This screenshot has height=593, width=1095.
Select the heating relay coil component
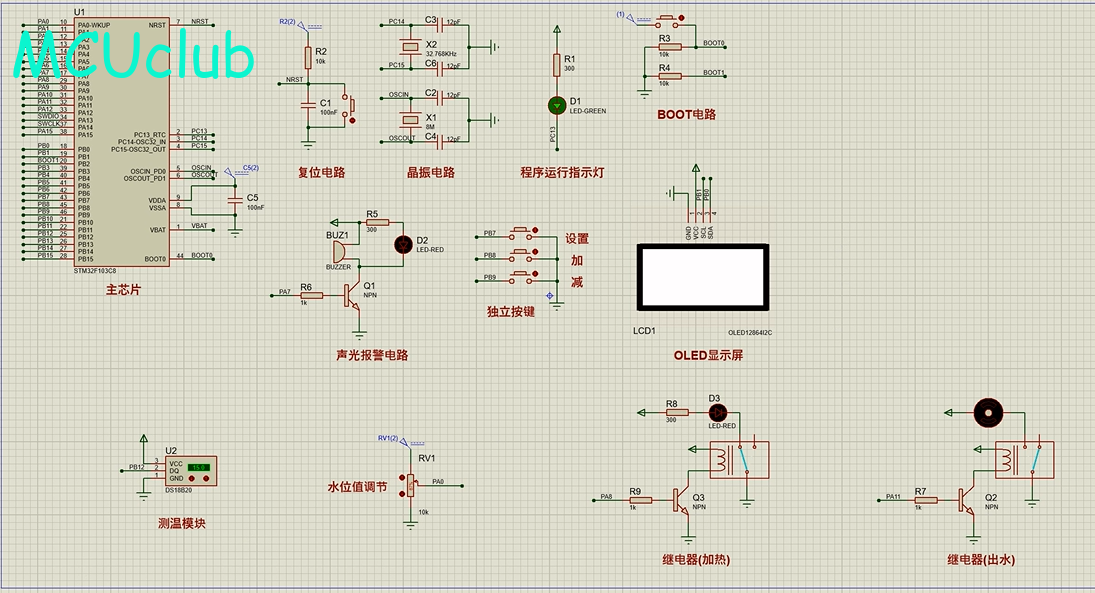[720, 459]
